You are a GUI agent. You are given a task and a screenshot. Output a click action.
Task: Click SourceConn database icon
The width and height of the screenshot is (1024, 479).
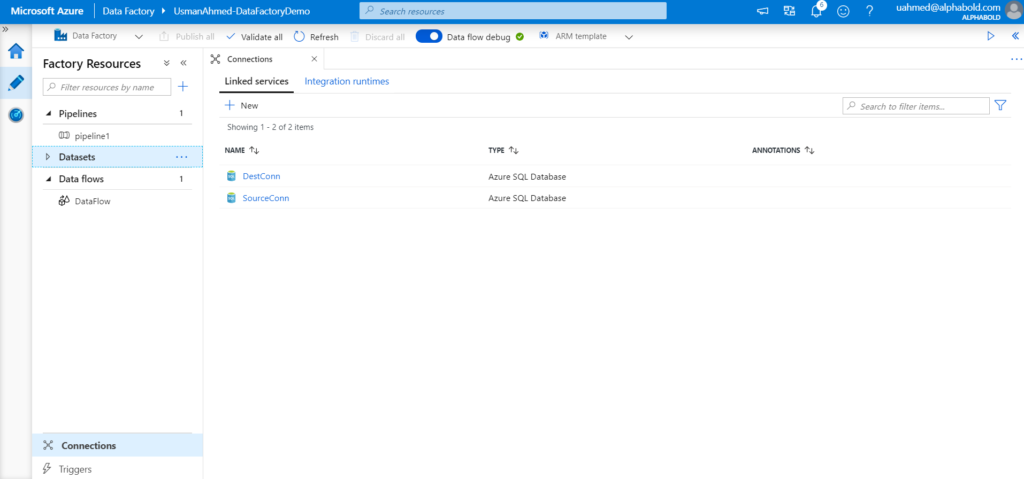(231, 198)
